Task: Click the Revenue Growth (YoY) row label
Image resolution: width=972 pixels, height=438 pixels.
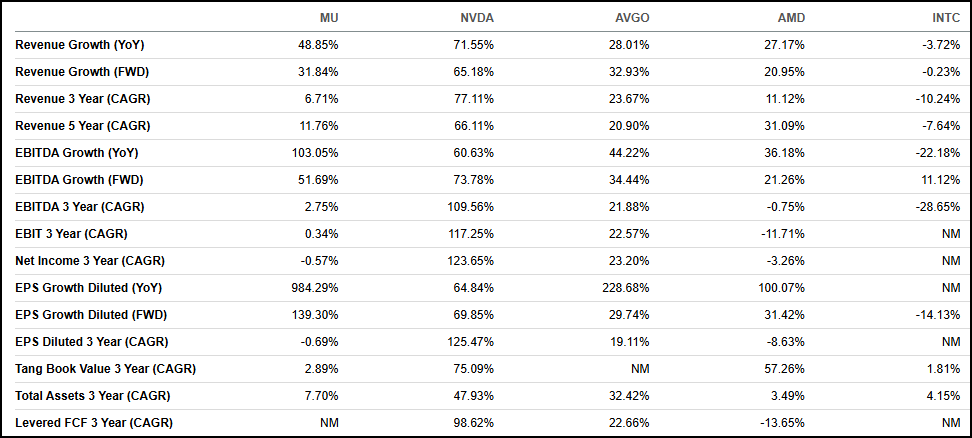Action: point(76,45)
